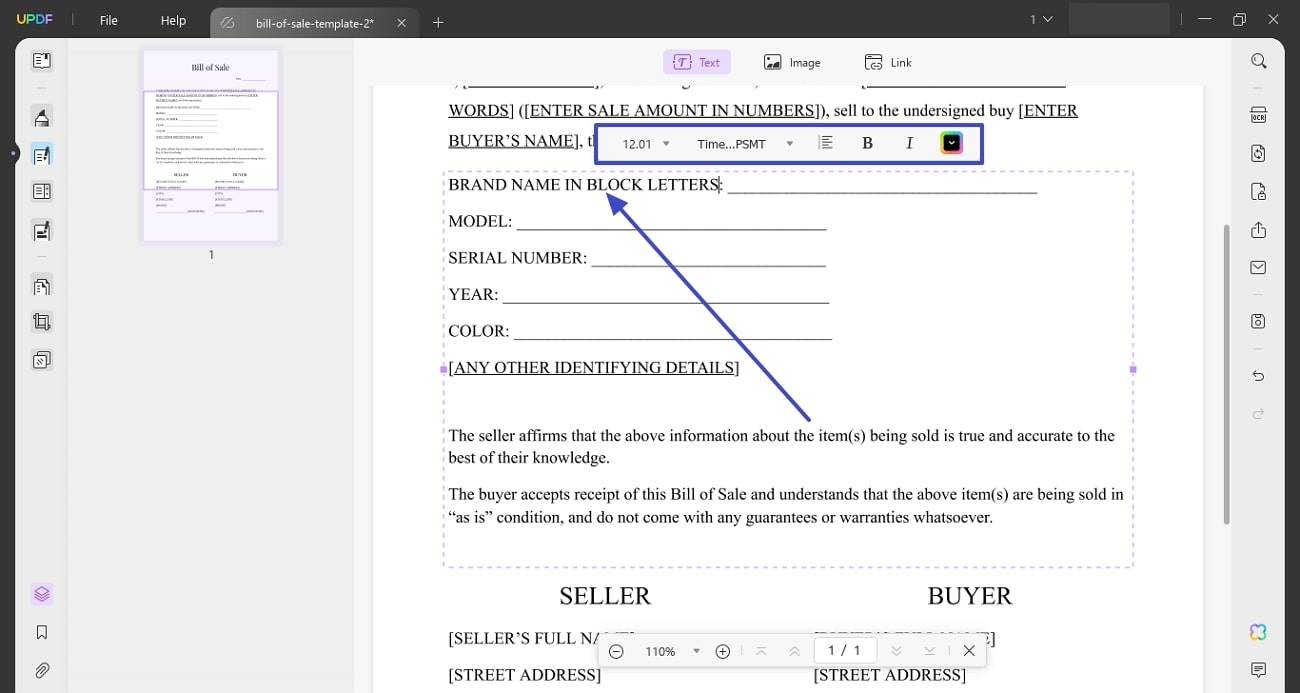This screenshot has height=693, width=1300.
Task: Click the page number input field
Action: click(x=845, y=651)
